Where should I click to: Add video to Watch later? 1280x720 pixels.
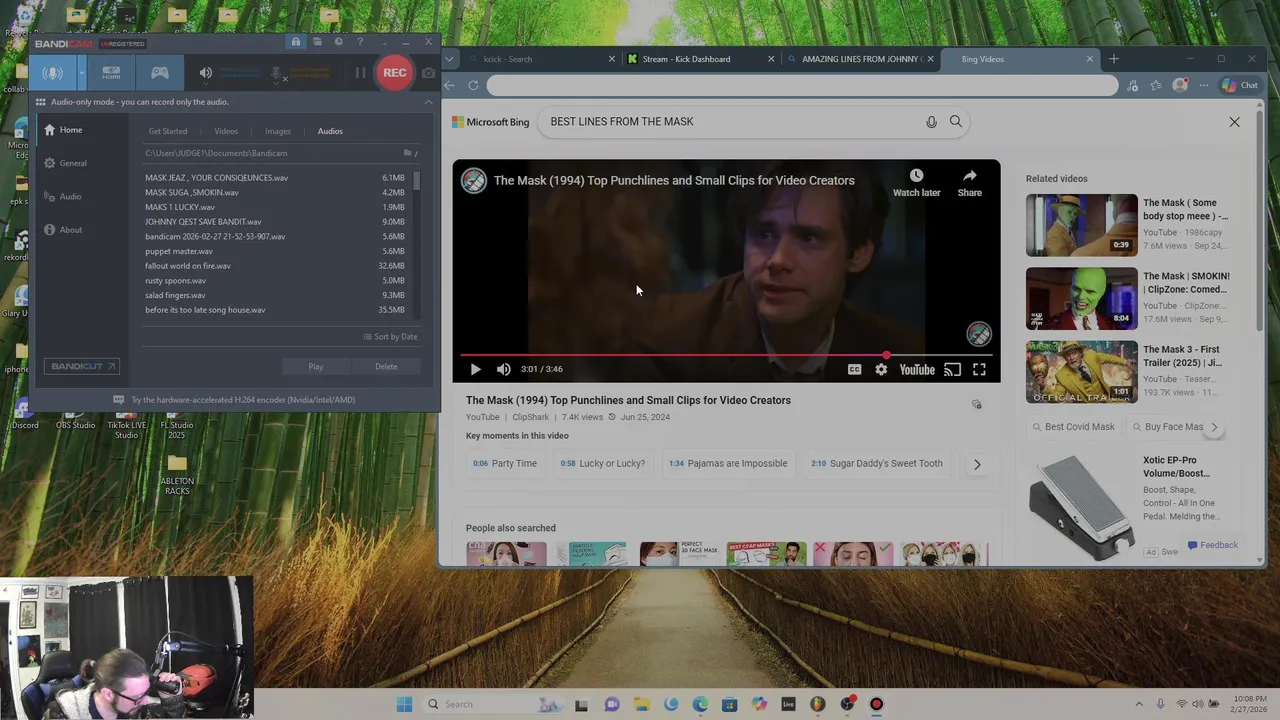click(916, 182)
